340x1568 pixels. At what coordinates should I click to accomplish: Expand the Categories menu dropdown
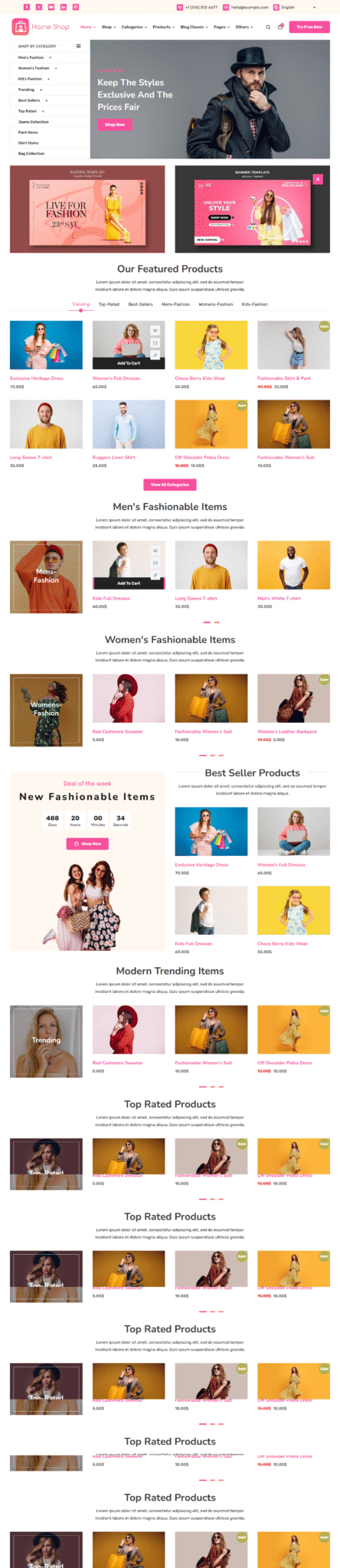134,27
